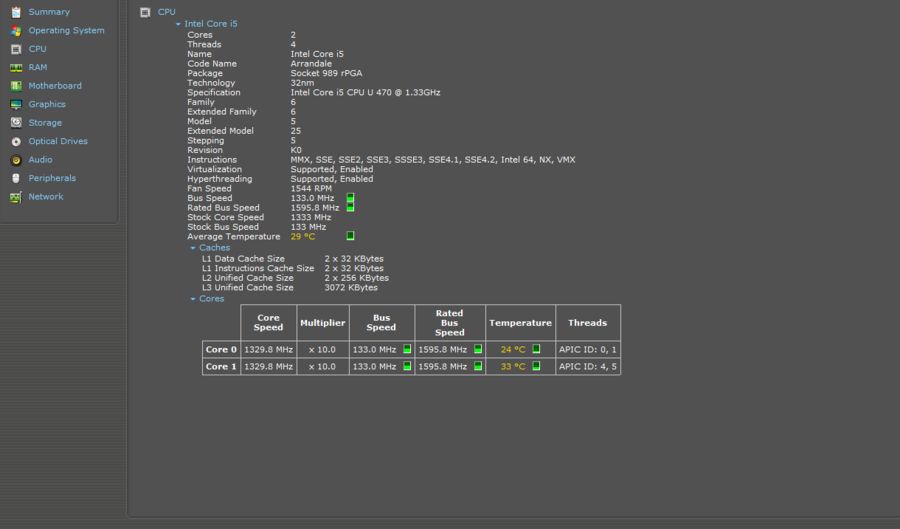Click the CPU heading text in main panel

coord(166,12)
